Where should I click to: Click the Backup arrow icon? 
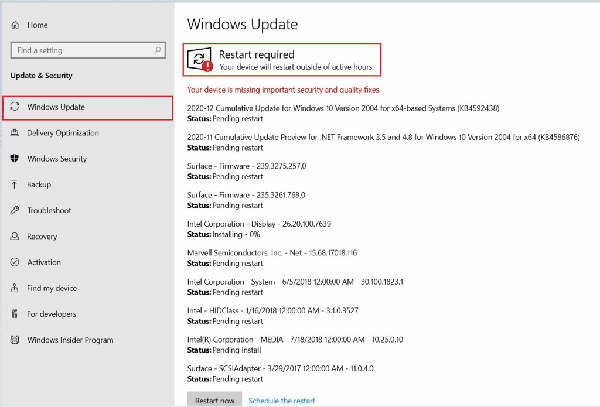tap(14, 185)
